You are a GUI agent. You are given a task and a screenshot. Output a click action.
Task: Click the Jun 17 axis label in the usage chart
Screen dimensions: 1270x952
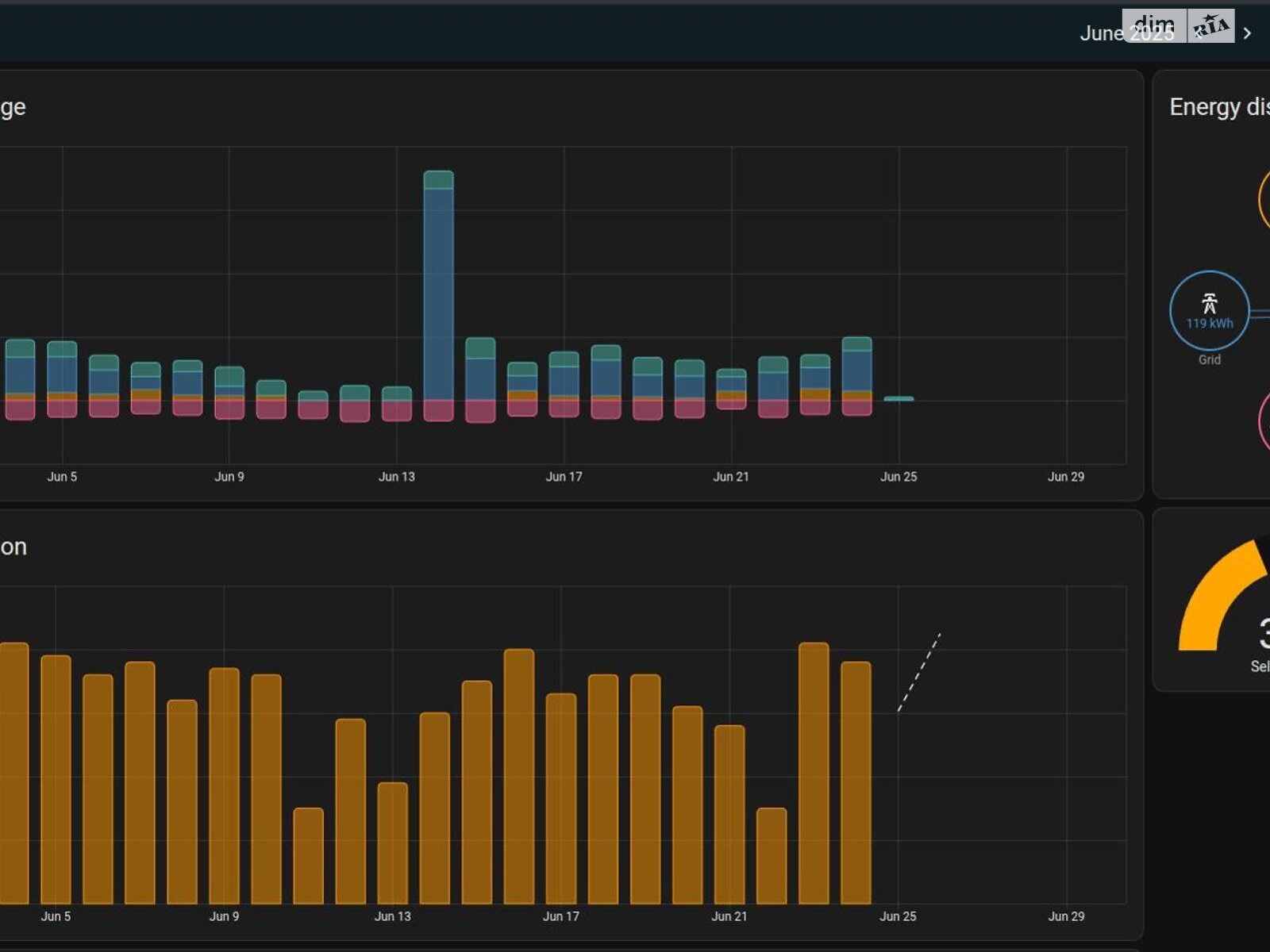click(x=564, y=477)
